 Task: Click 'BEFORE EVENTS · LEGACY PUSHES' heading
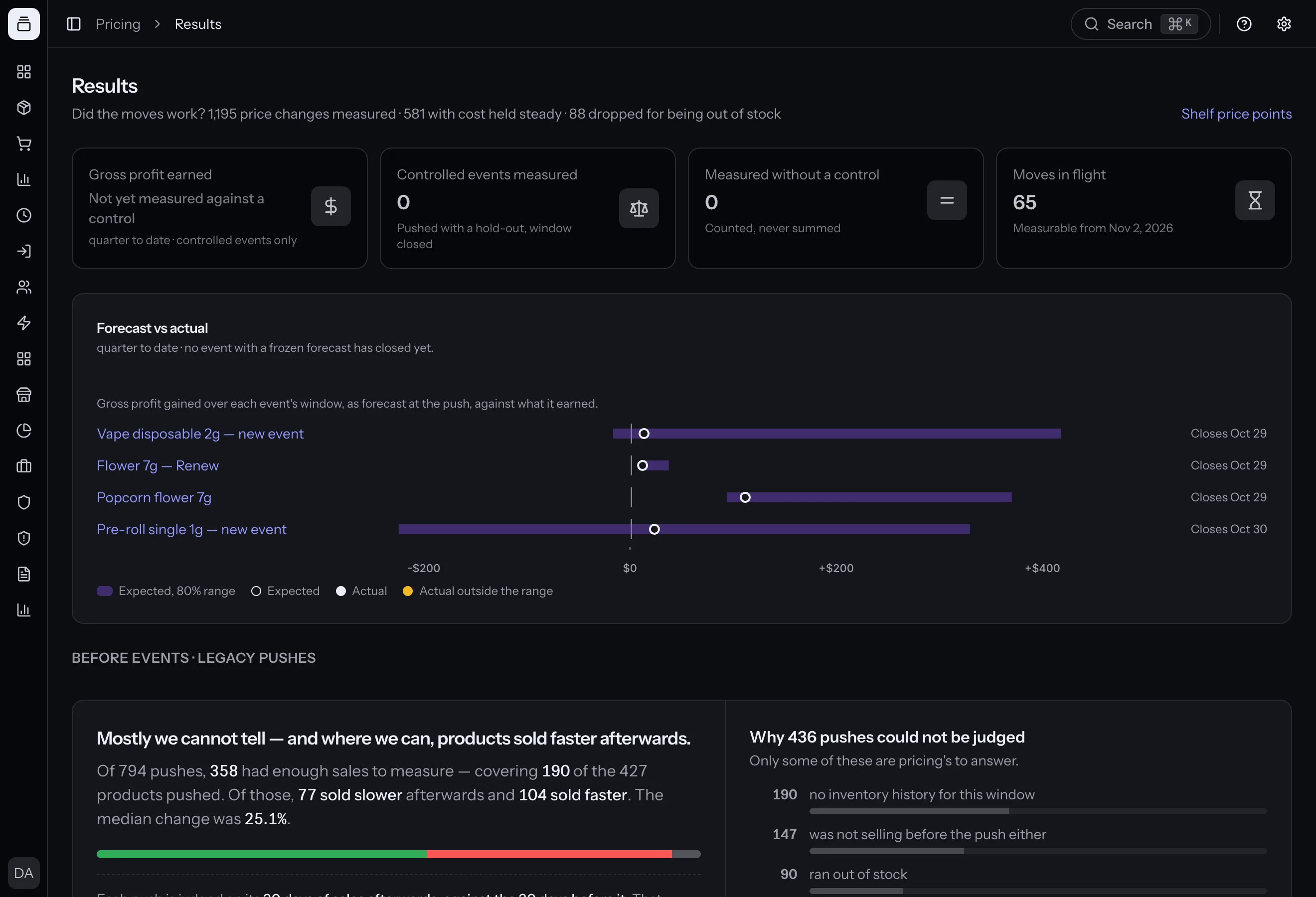194,658
